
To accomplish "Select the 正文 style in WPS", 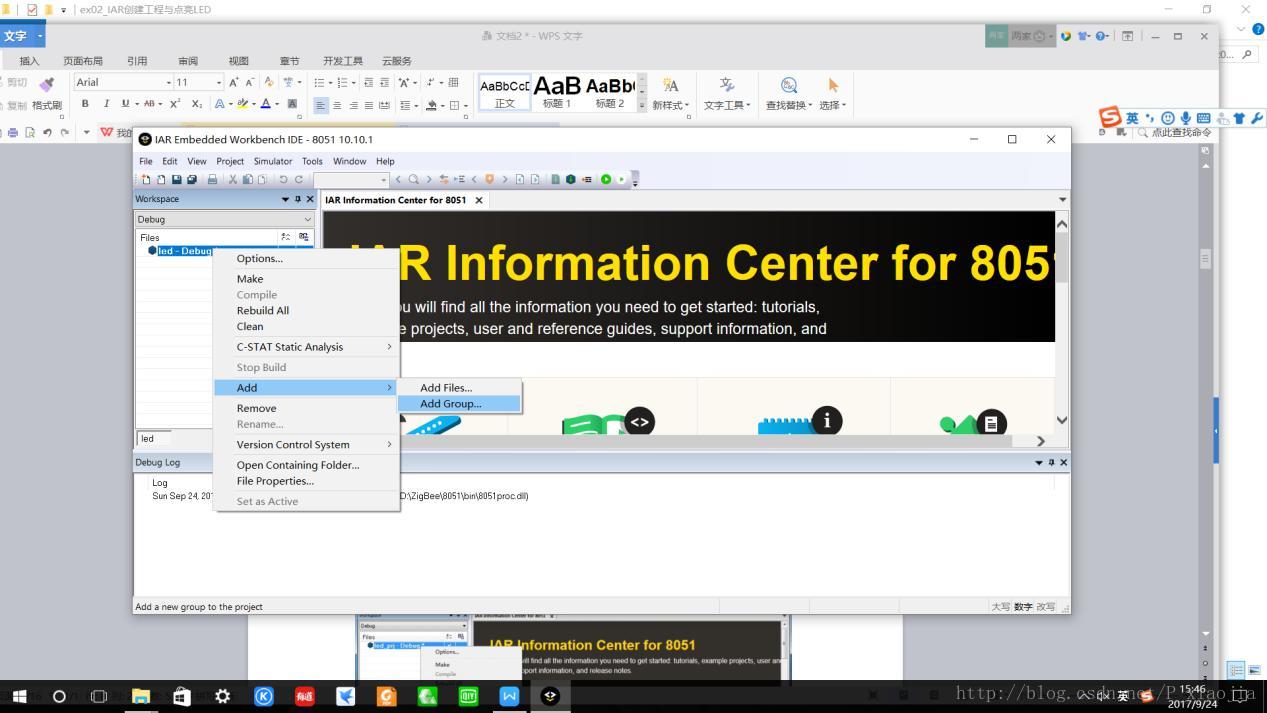I will pyautogui.click(x=505, y=92).
